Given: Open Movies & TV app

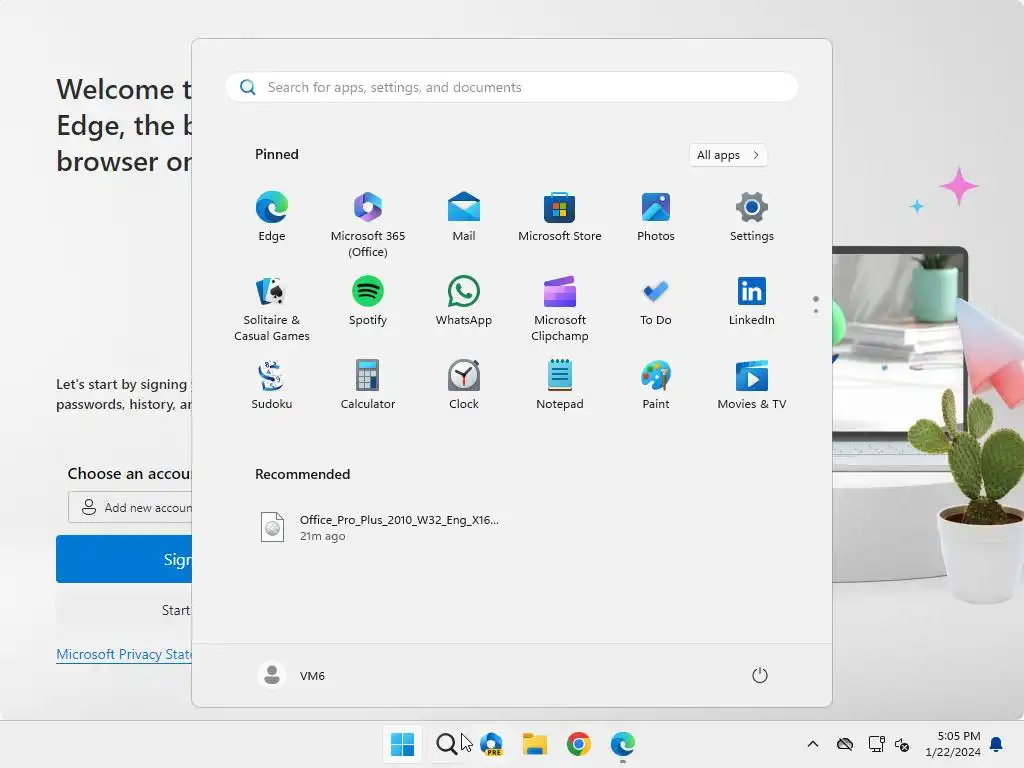Looking at the screenshot, I should click(x=752, y=385).
